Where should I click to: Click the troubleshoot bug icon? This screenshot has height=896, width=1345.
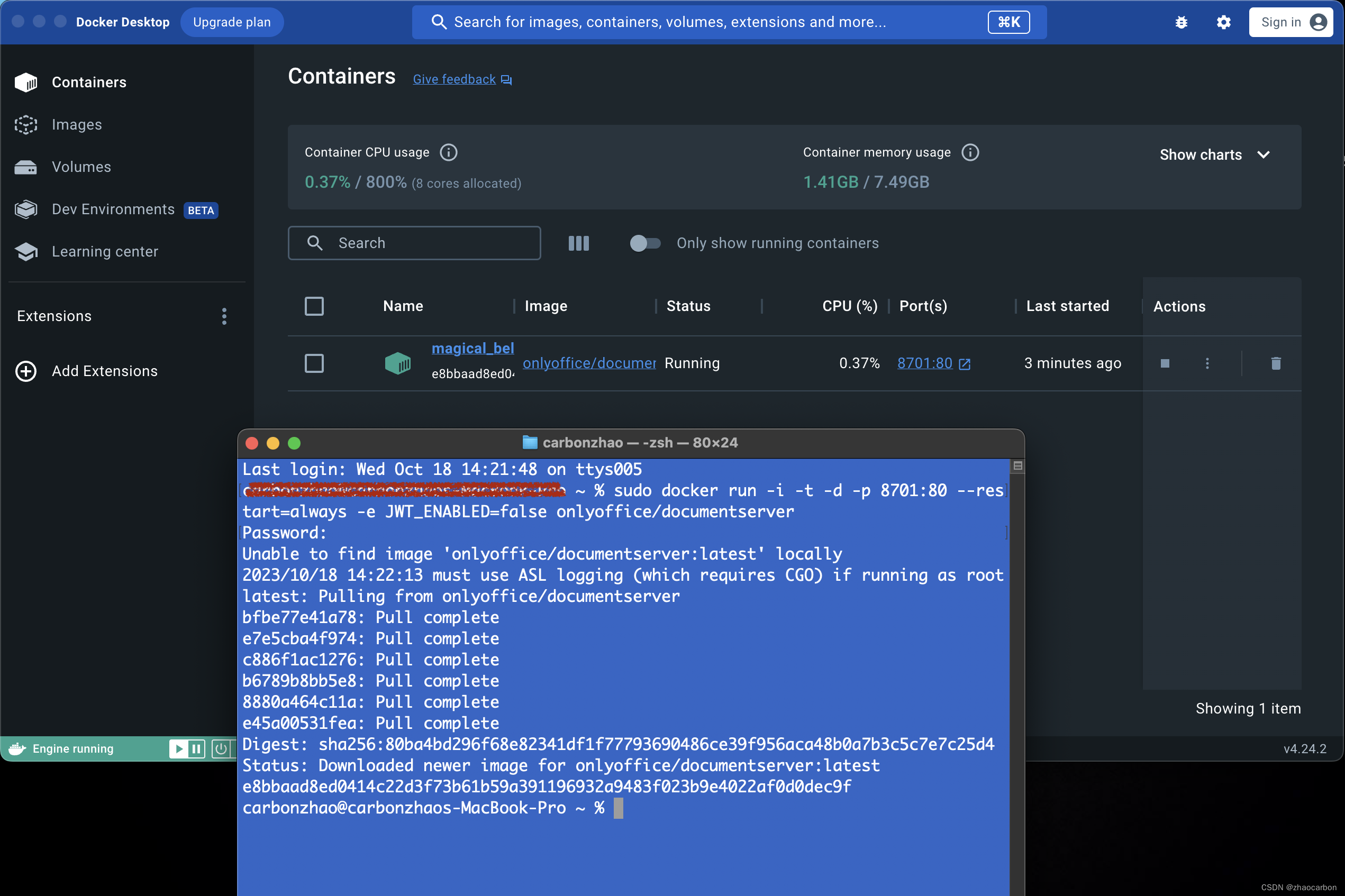[1181, 22]
